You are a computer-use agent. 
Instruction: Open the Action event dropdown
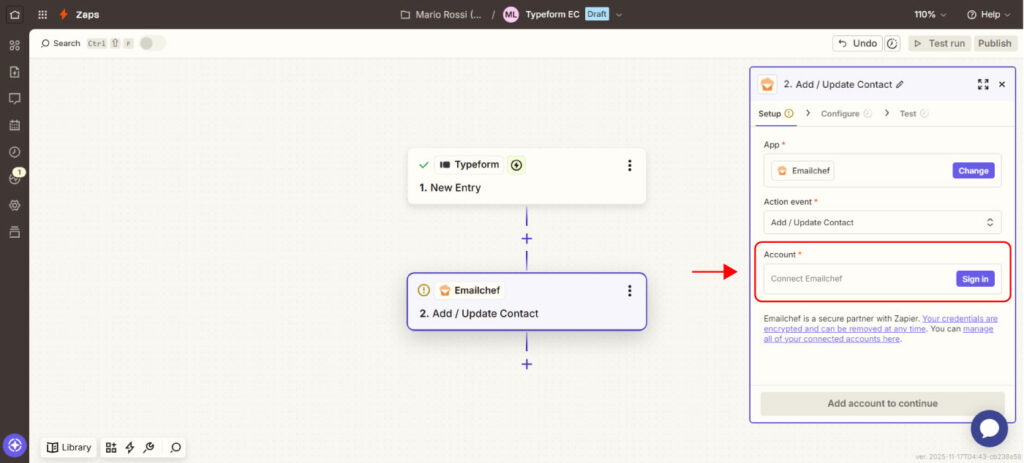pyautogui.click(x=882, y=222)
